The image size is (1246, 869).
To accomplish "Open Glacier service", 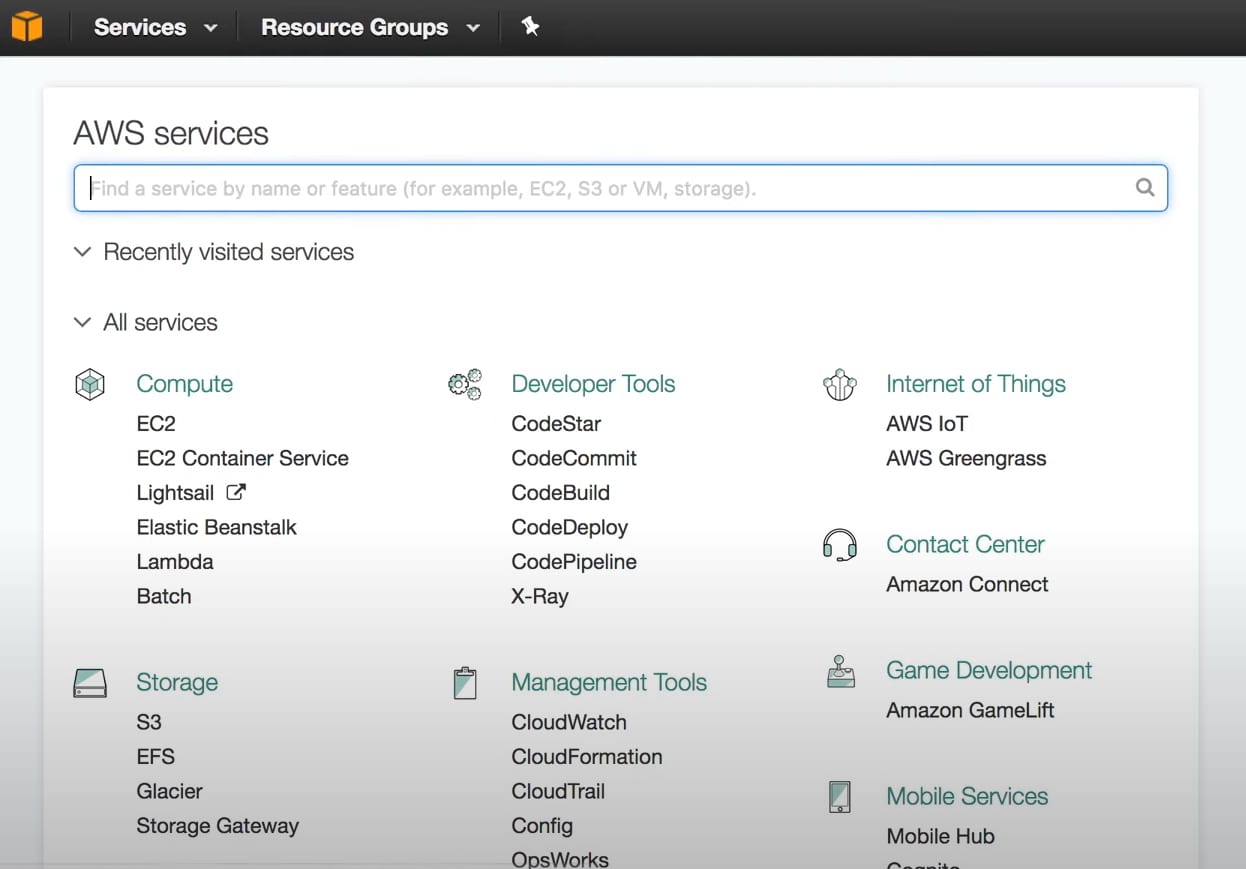I will point(170,791).
